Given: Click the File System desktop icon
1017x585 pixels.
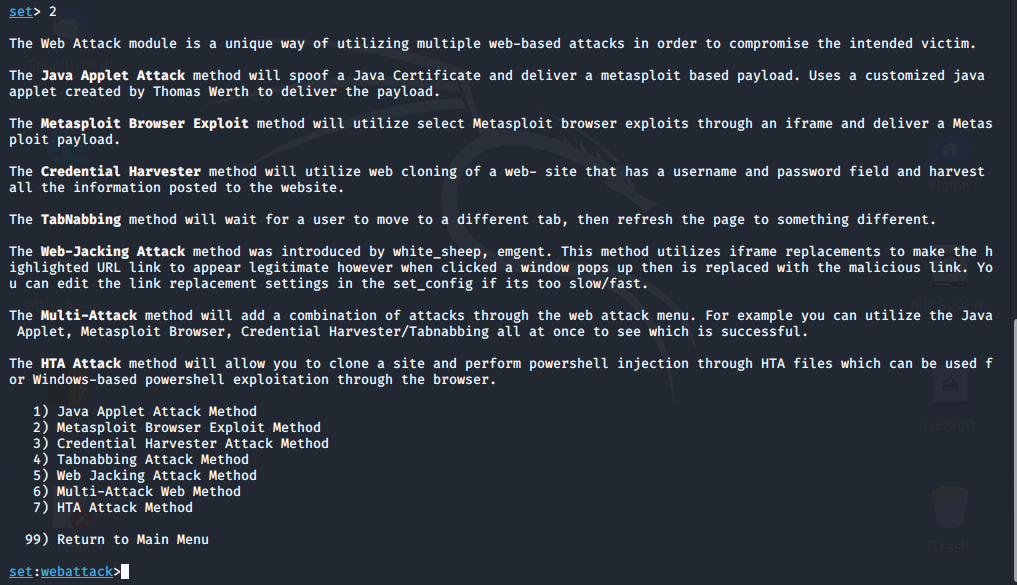Looking at the screenshot, I should click(x=949, y=285).
